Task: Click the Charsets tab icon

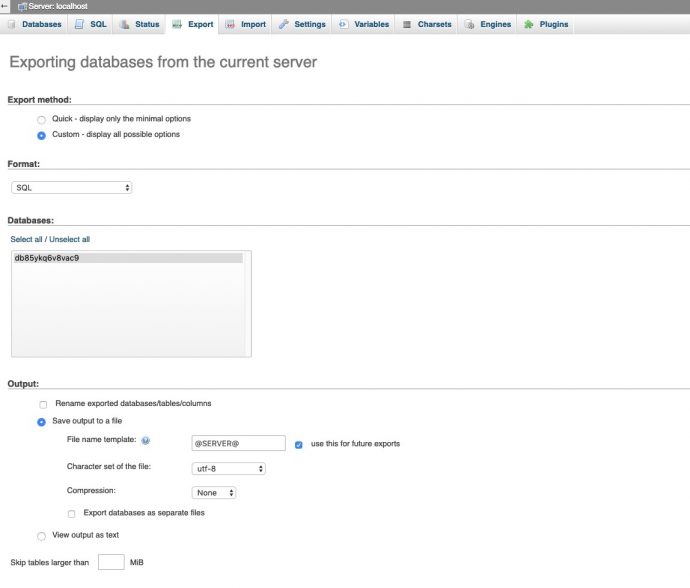Action: tap(407, 24)
